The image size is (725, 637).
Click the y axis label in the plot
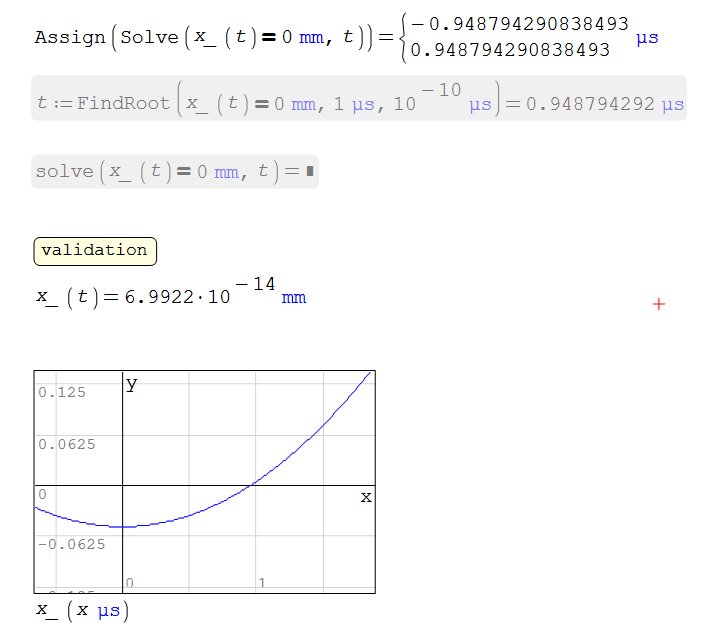coord(131,383)
